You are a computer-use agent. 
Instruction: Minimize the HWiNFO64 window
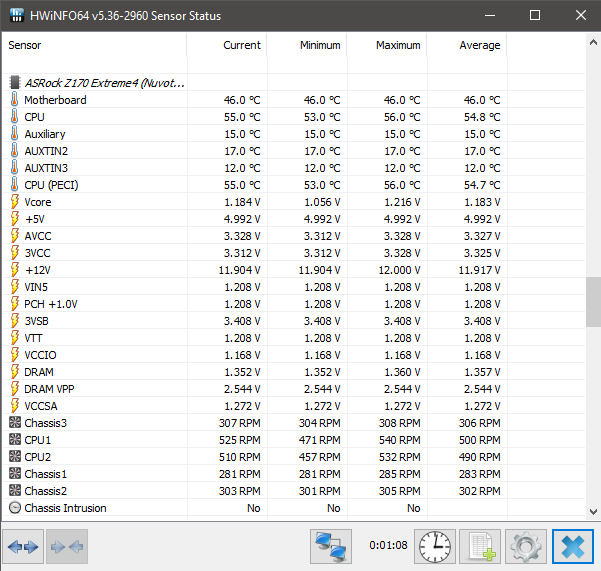coord(489,15)
